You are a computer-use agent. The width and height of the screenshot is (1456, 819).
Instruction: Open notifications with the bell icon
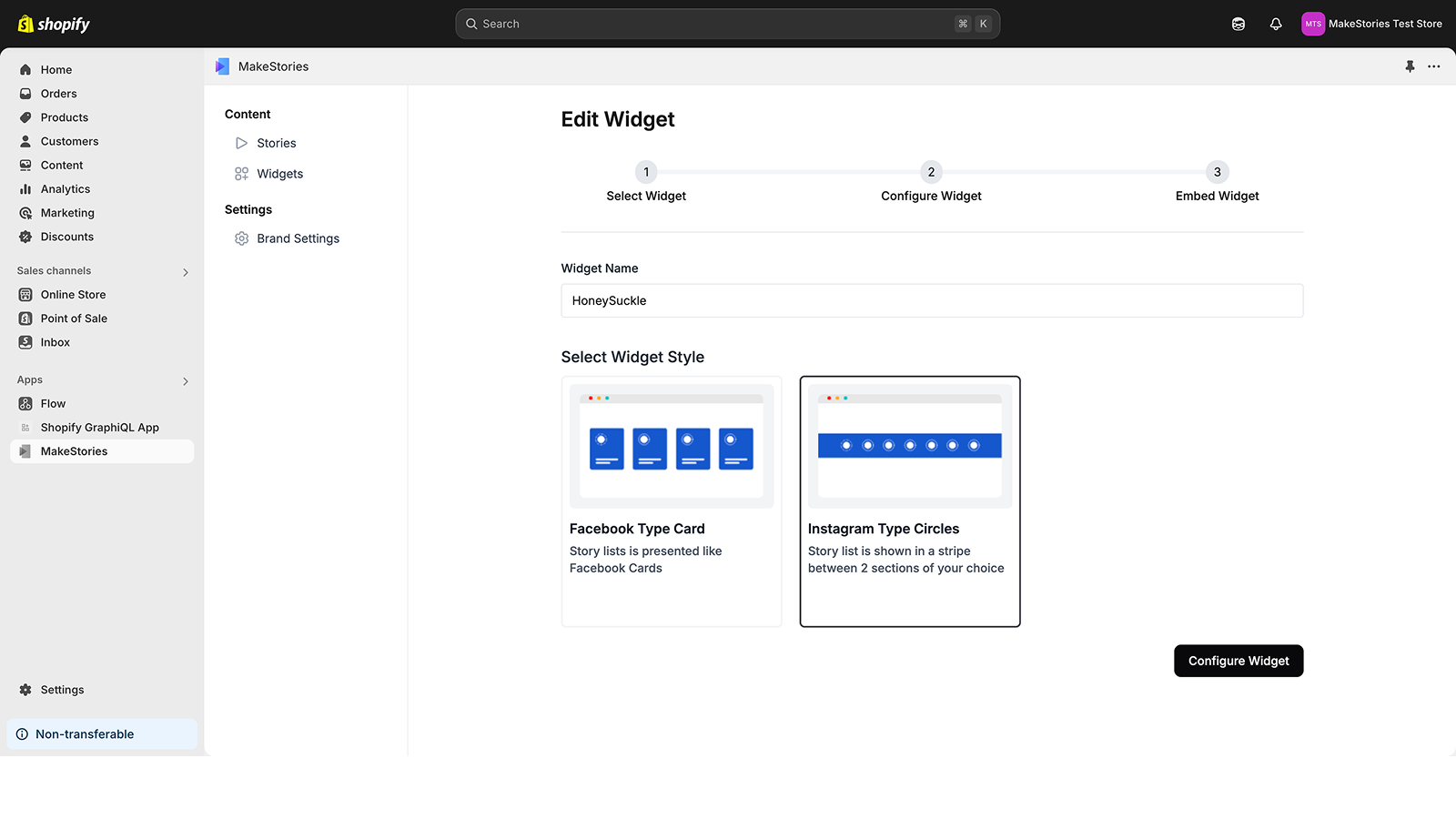pyautogui.click(x=1275, y=24)
